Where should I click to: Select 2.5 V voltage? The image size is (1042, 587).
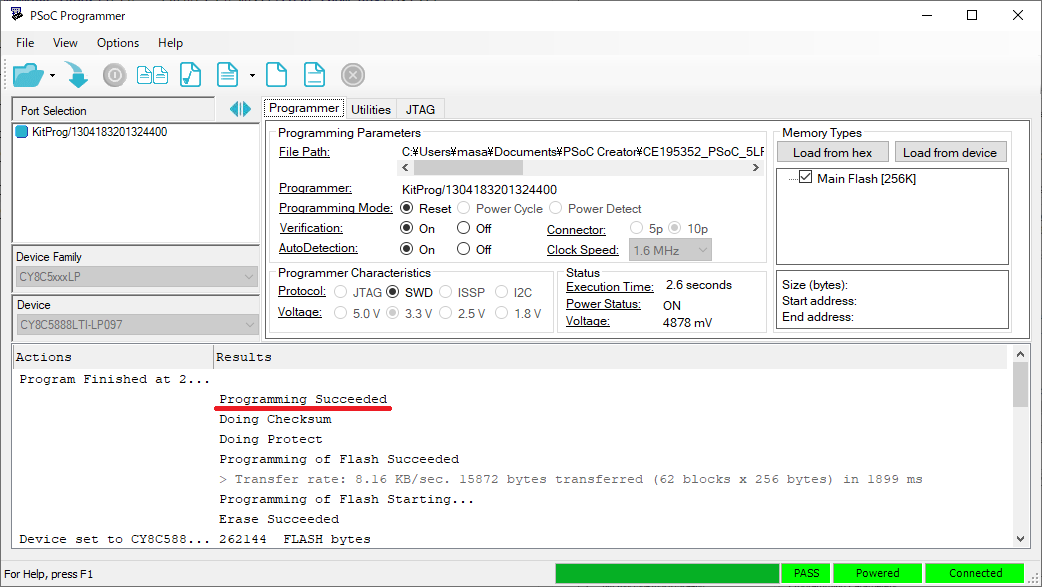click(445, 312)
